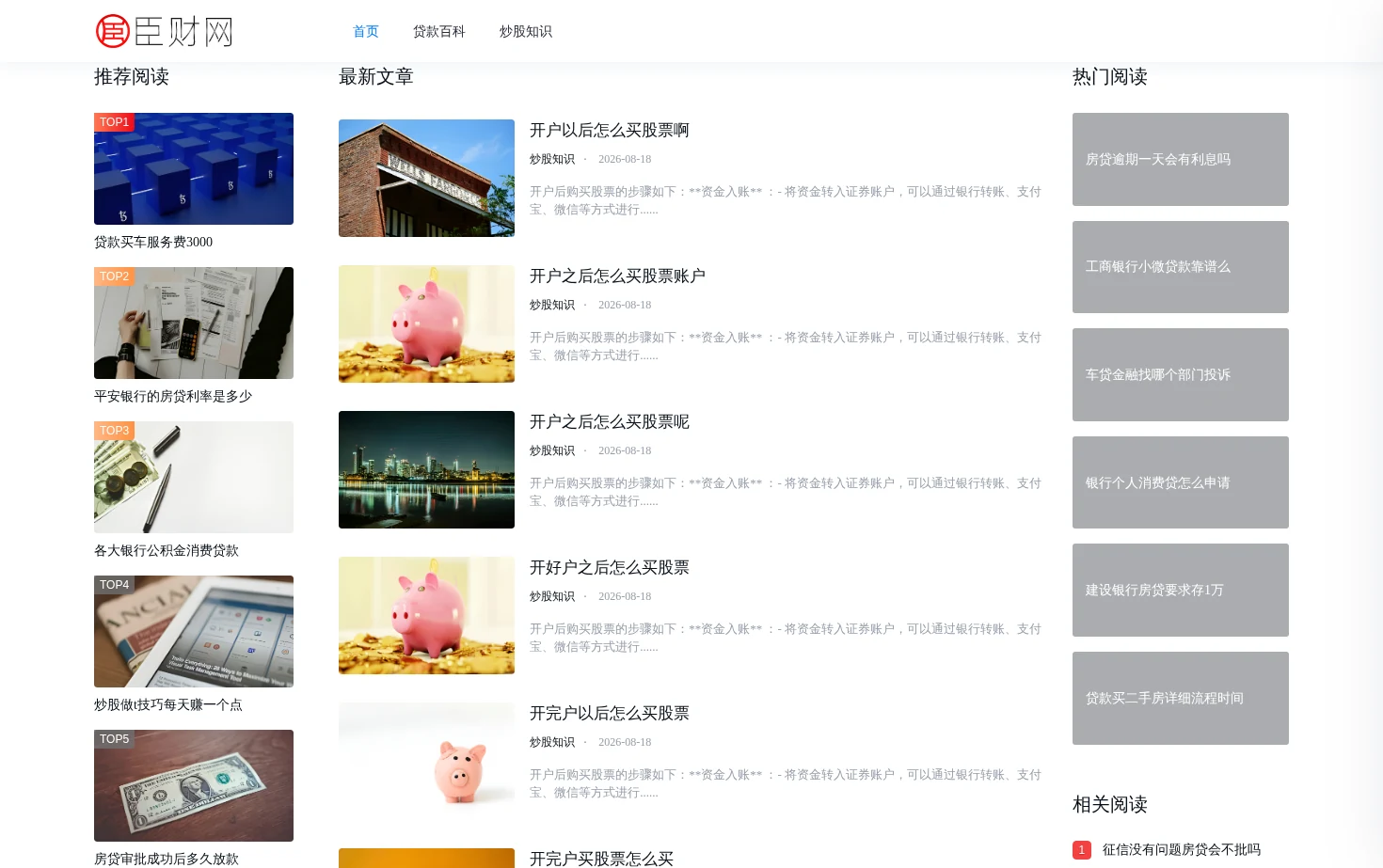Open article title 开户之后怎么买股票账户
Viewport: 1383px width, 868px height.
click(617, 276)
